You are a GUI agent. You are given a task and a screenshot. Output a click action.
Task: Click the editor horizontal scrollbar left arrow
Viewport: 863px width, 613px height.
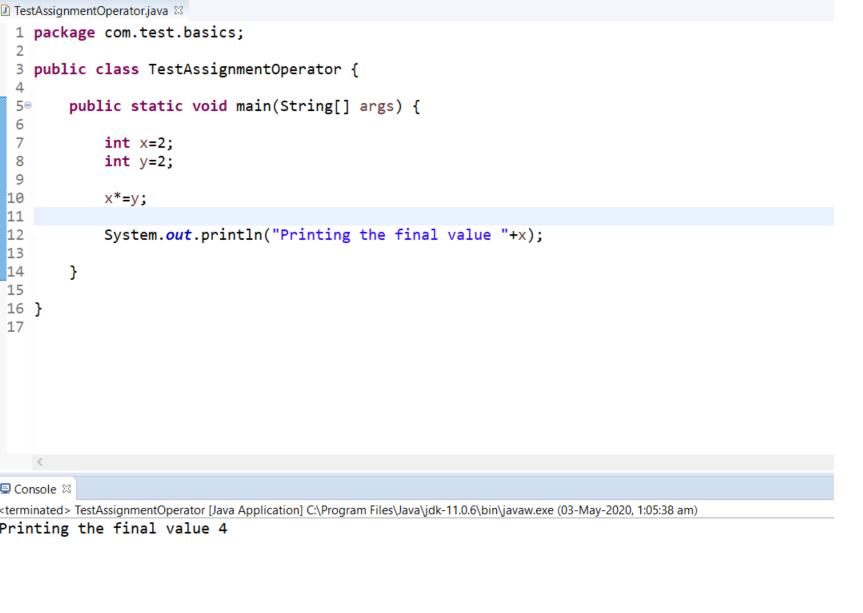pyautogui.click(x=40, y=462)
